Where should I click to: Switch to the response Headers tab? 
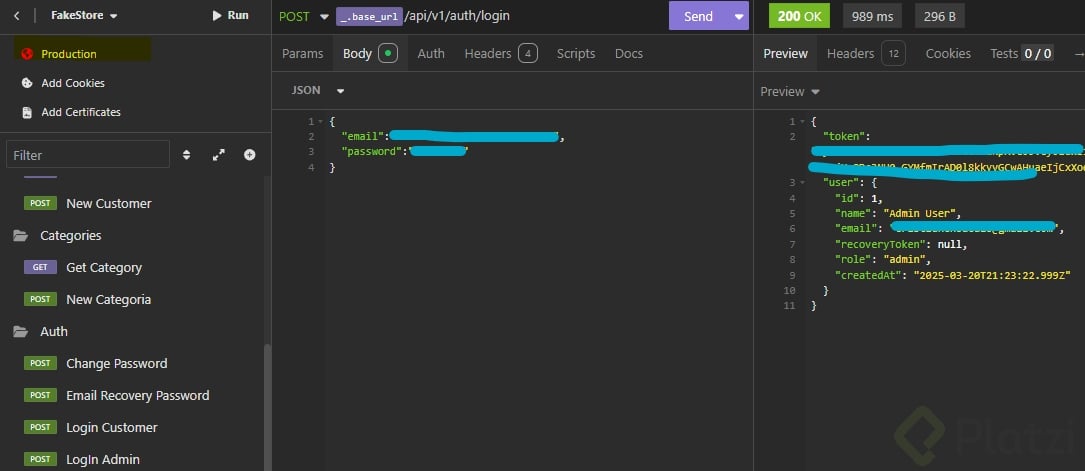866,53
